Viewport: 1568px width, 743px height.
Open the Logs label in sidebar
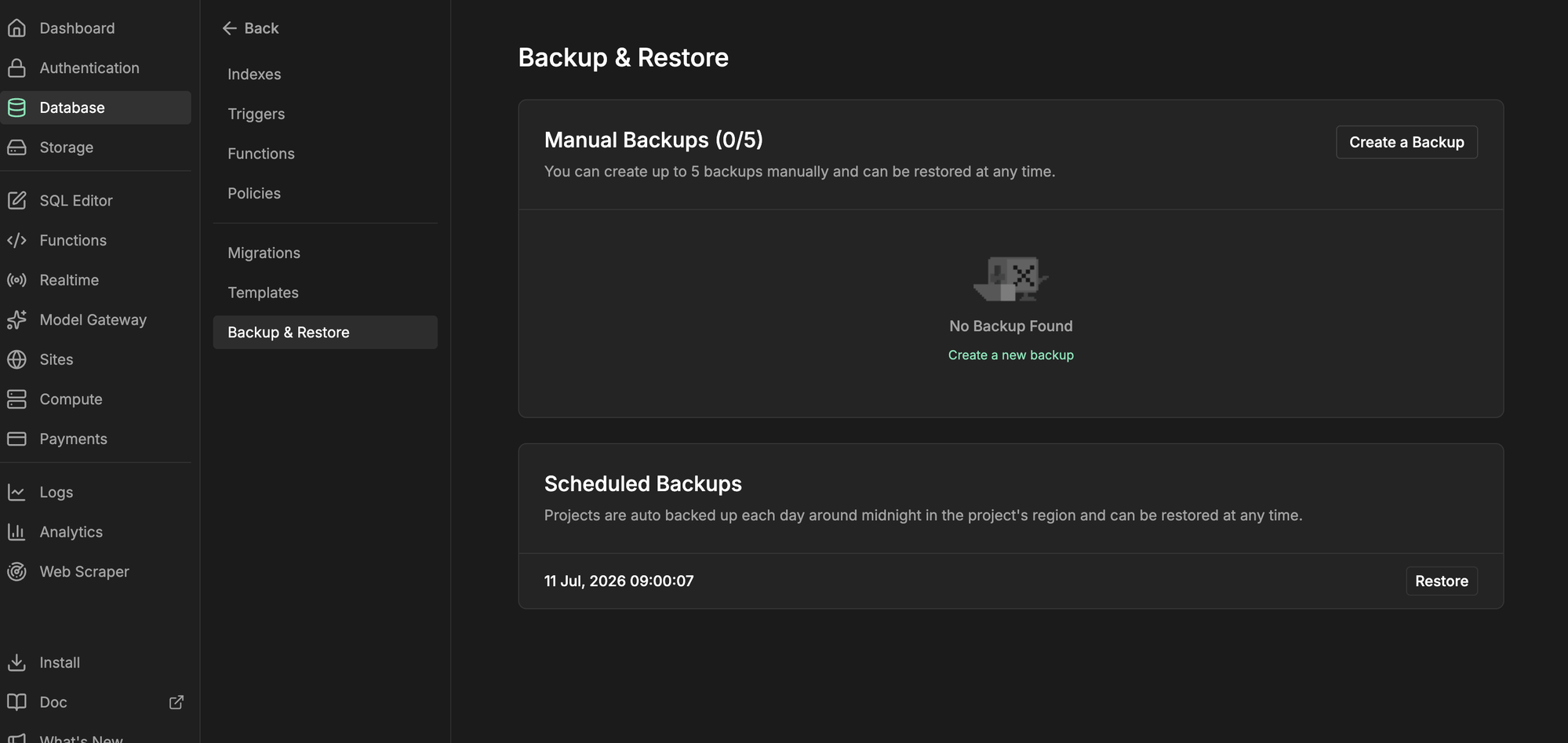(56, 492)
